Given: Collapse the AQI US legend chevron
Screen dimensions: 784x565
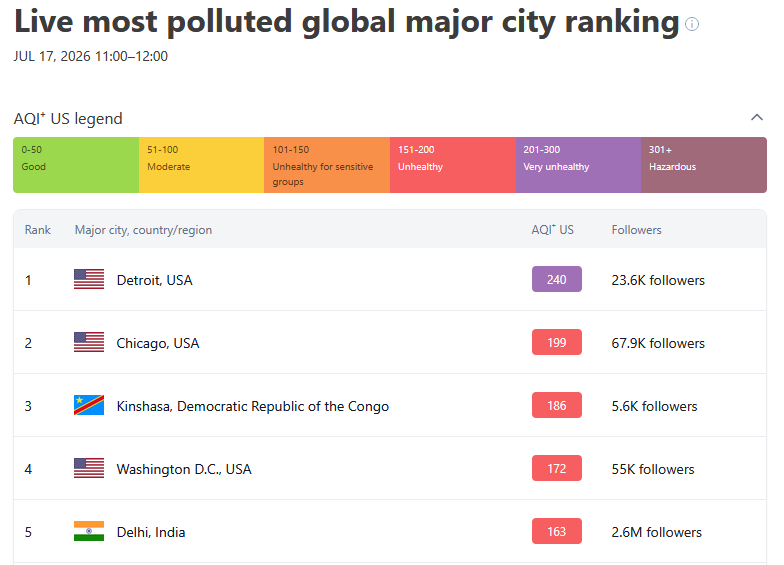Looking at the screenshot, I should (756, 118).
